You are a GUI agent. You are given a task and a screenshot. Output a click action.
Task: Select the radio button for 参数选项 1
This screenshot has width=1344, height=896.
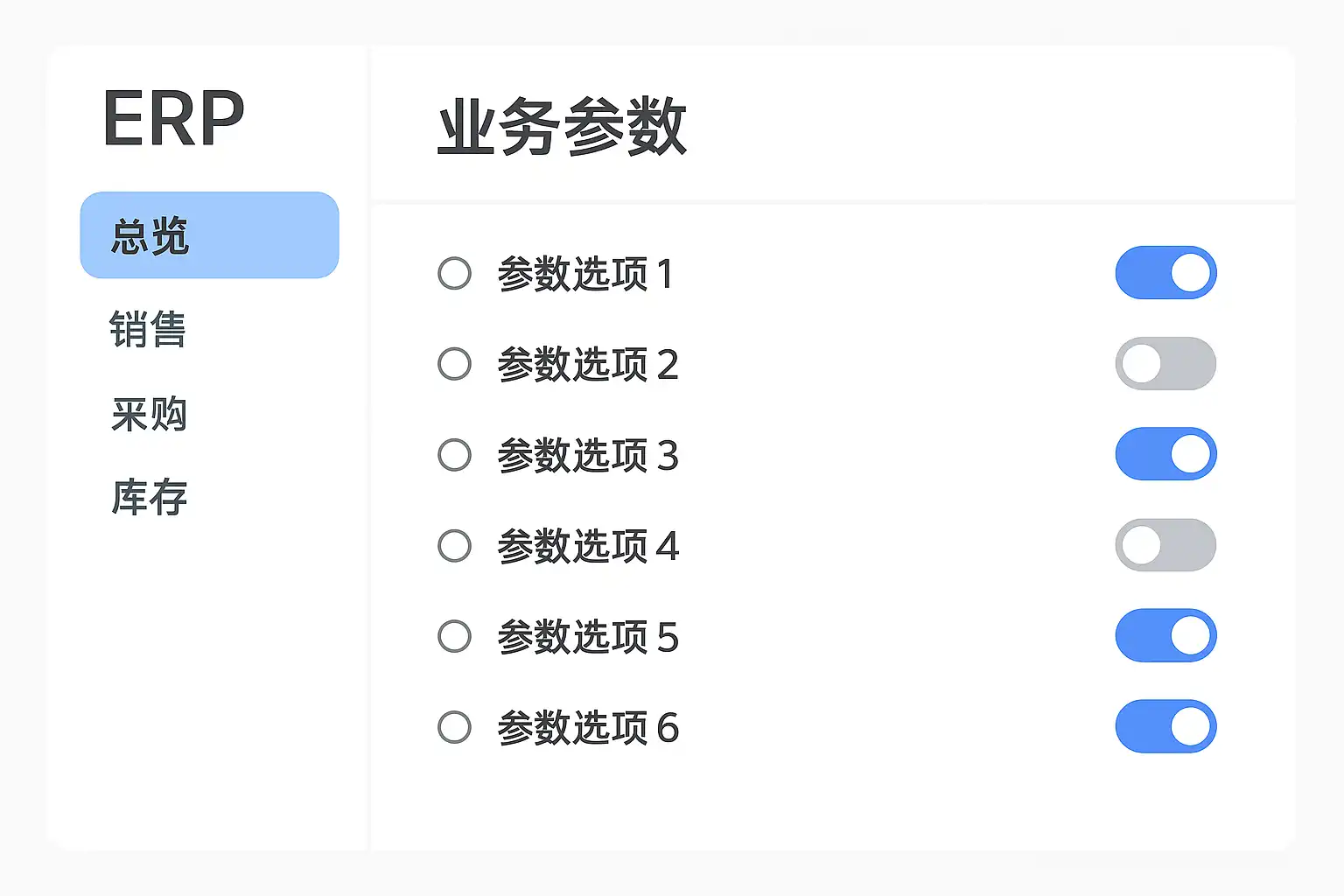(454, 274)
